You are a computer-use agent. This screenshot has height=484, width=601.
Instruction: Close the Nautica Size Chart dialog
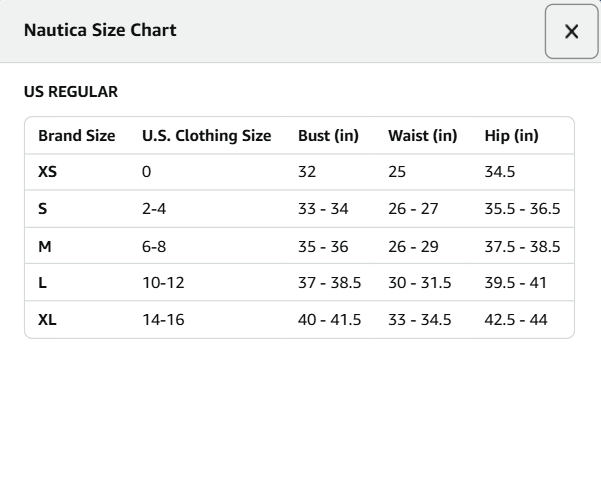[x=571, y=31]
